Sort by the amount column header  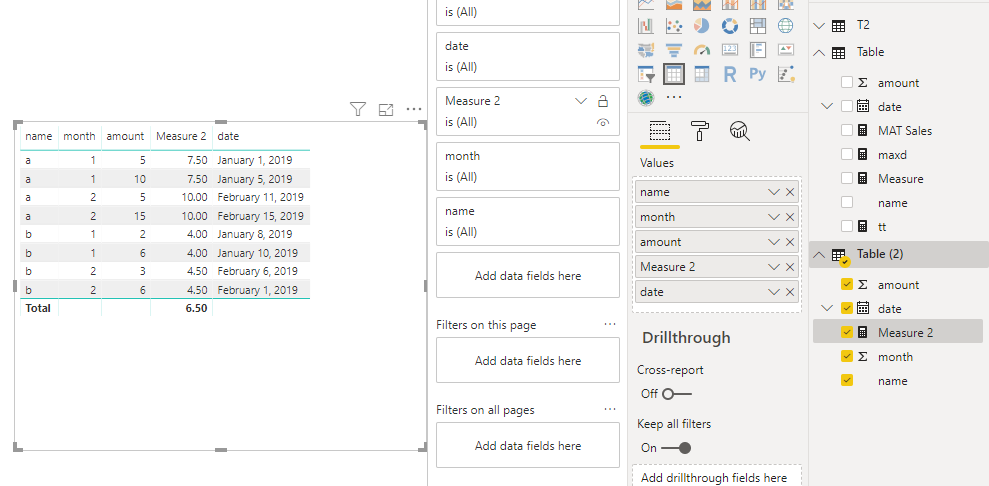tap(125, 136)
